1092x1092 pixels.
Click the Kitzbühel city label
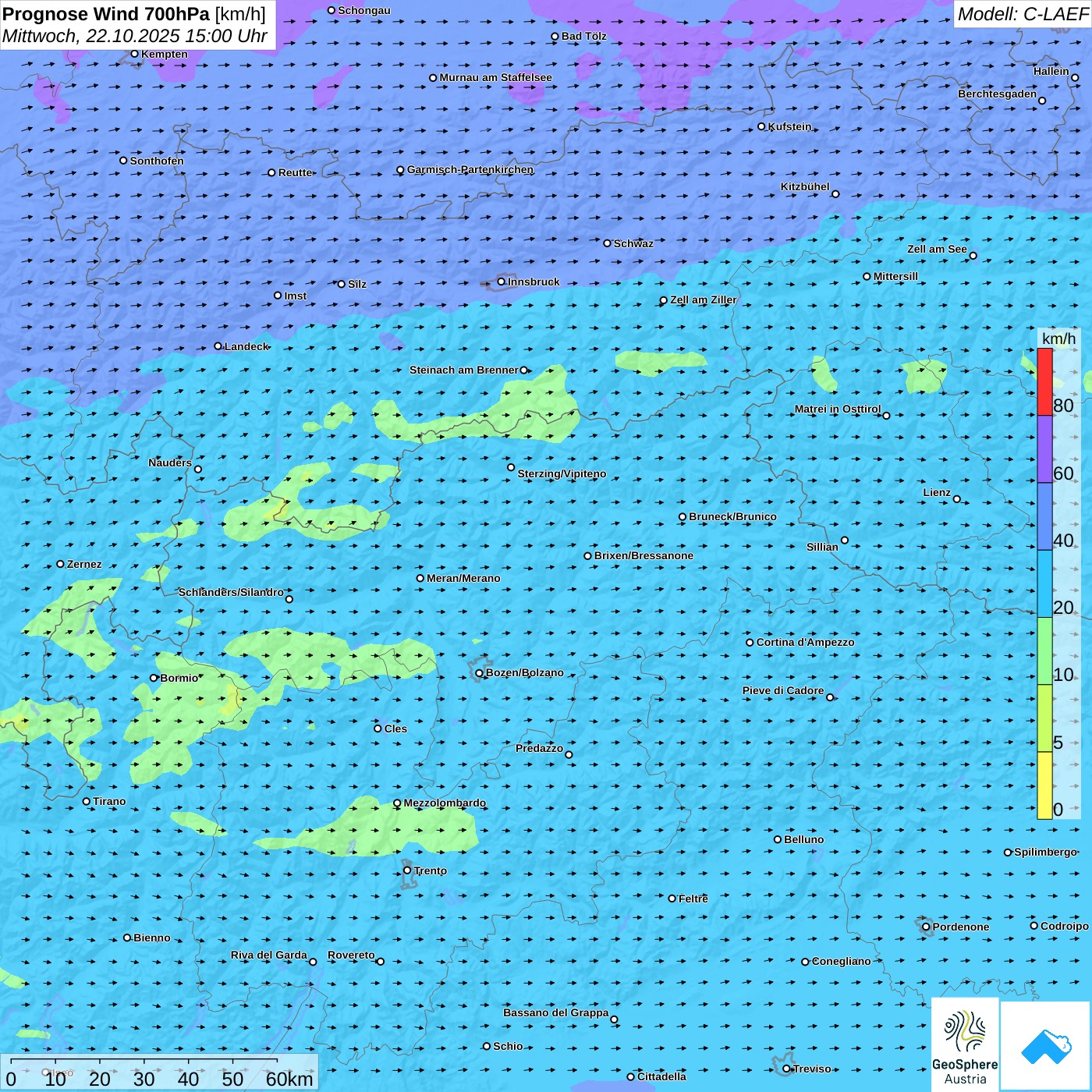click(x=805, y=186)
